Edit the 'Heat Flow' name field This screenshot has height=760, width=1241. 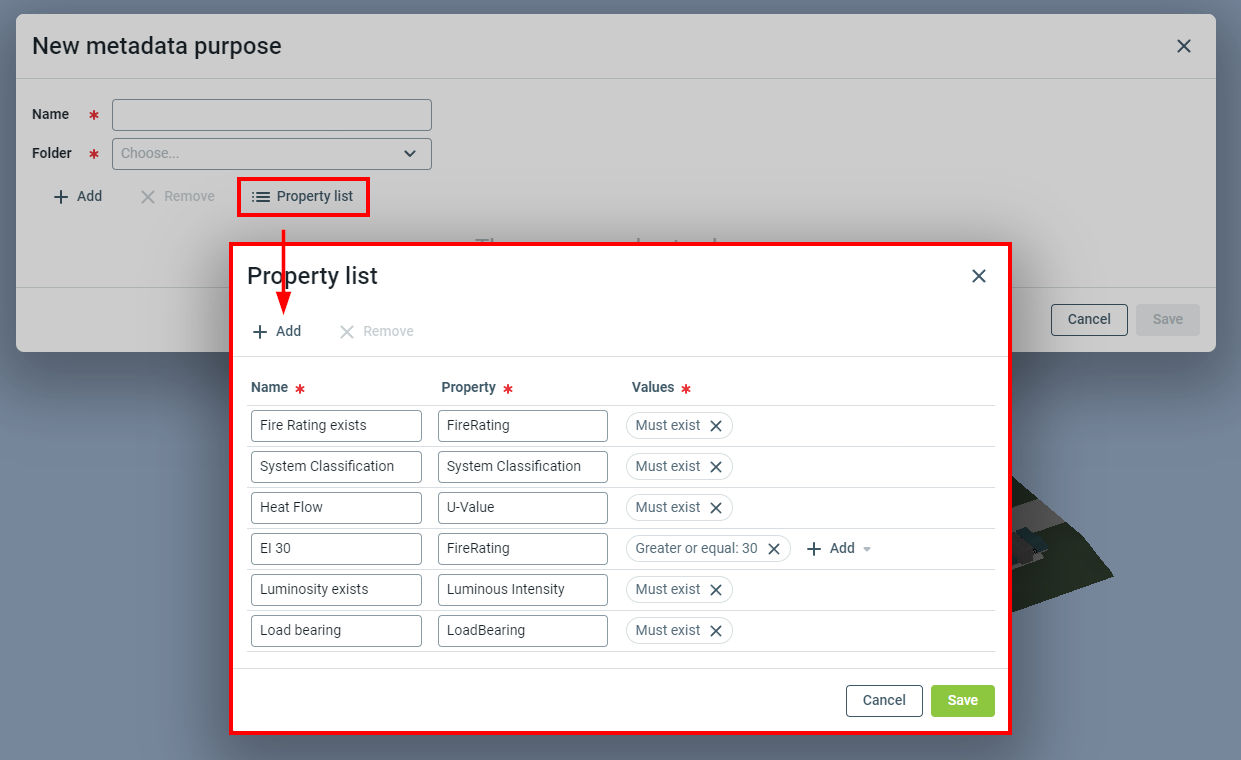pyautogui.click(x=336, y=508)
